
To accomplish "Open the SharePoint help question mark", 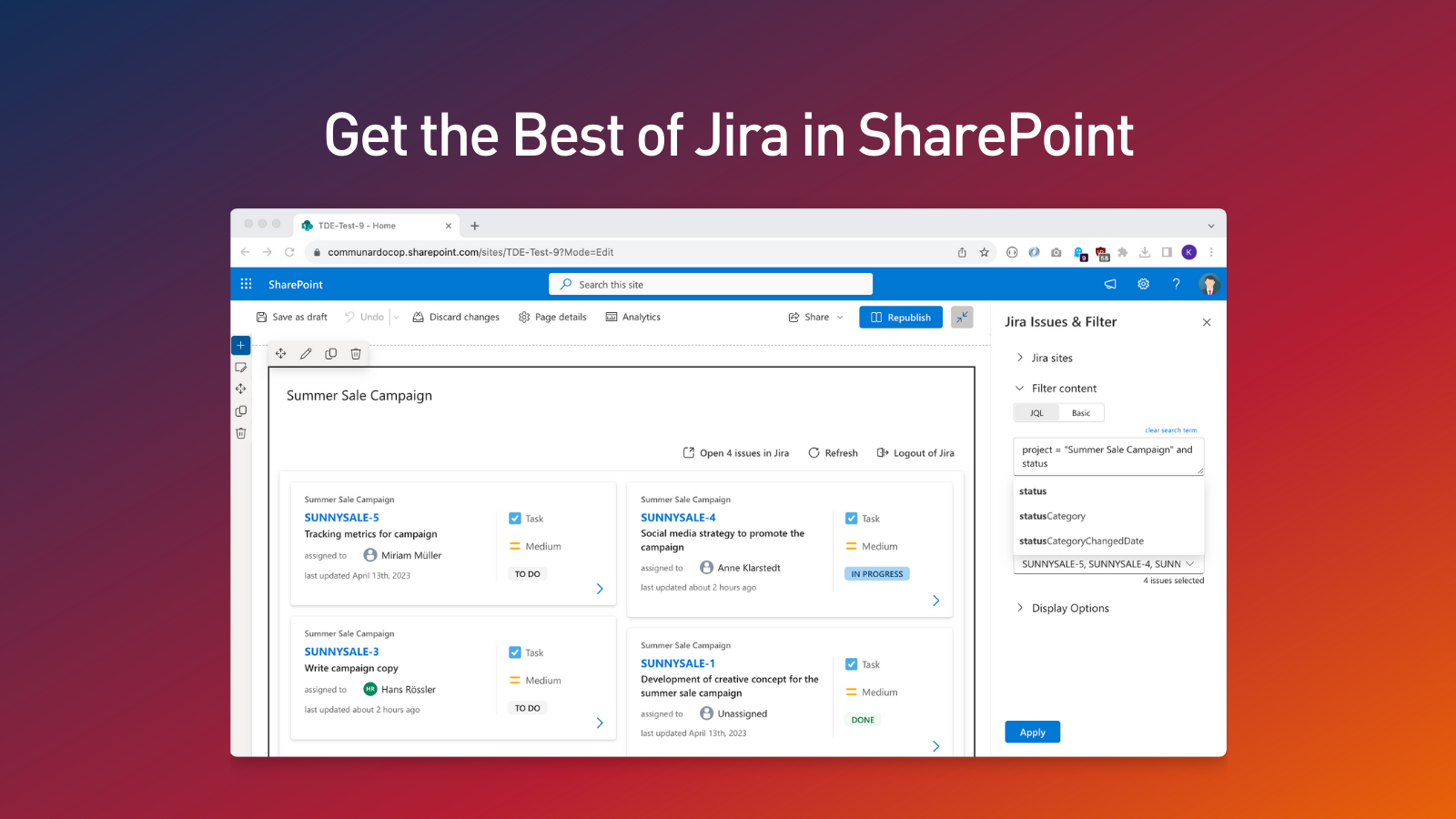I will point(1176,284).
